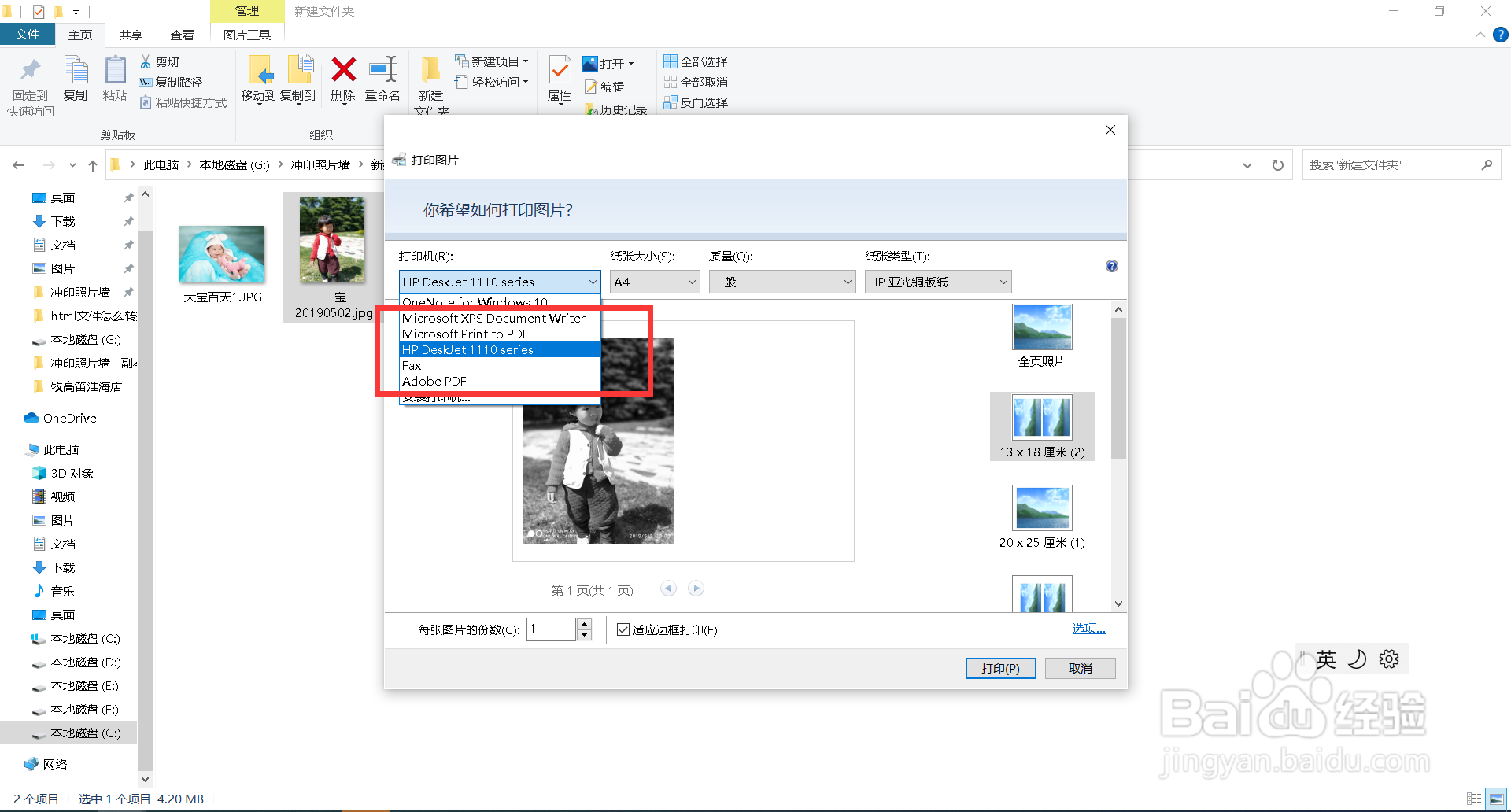
Task: Click the Back navigation arrow
Action: pyautogui.click(x=19, y=165)
